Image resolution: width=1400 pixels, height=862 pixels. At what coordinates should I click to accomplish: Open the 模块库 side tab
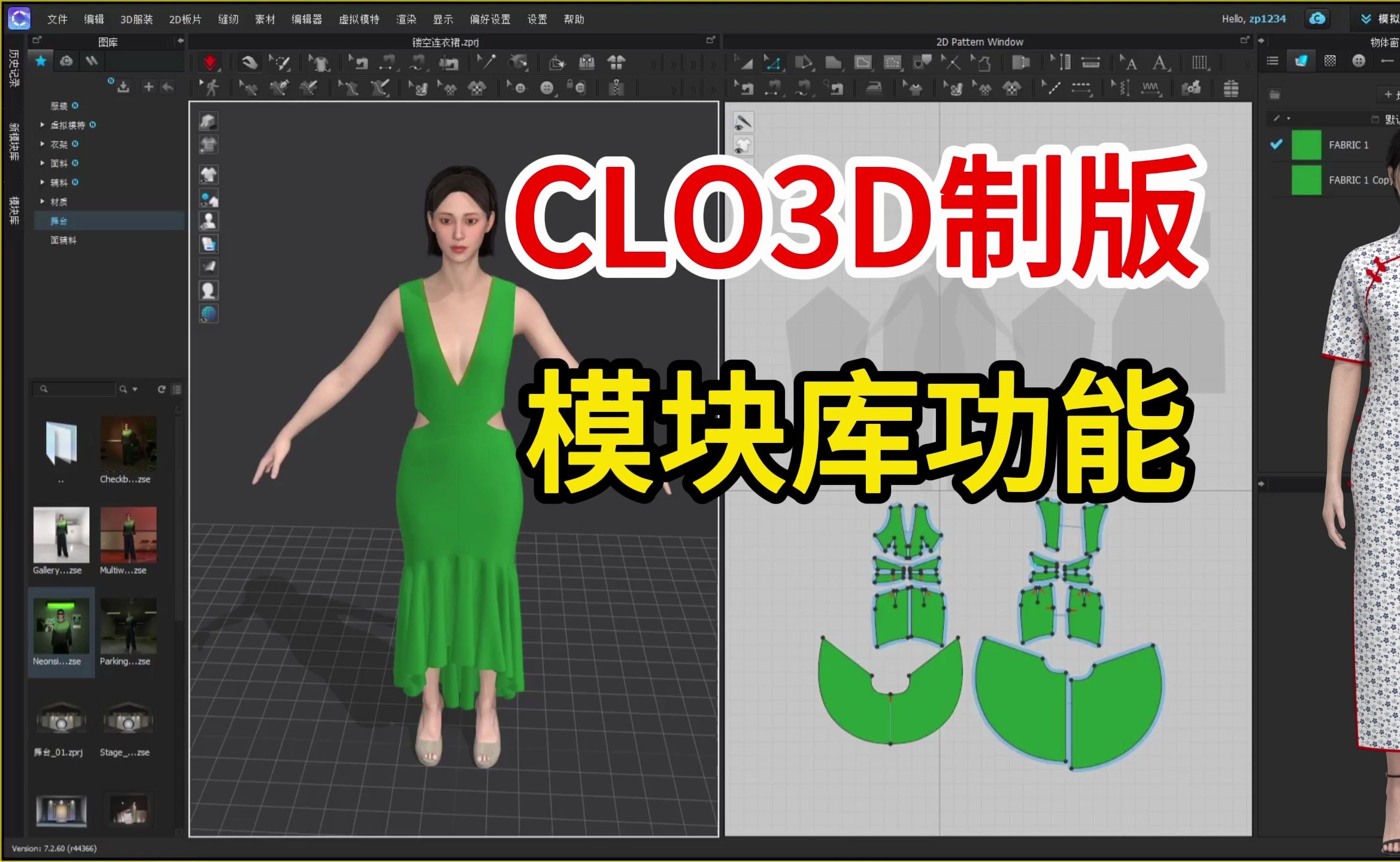click(14, 211)
